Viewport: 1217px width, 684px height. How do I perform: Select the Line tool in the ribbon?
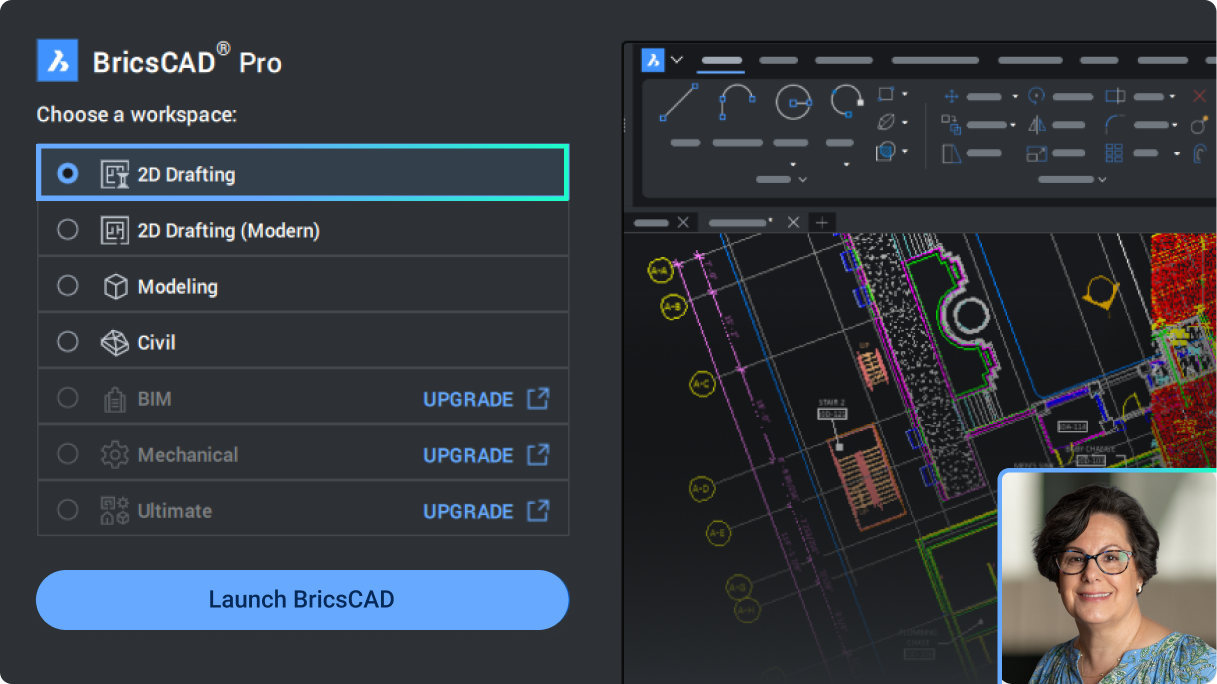677,101
